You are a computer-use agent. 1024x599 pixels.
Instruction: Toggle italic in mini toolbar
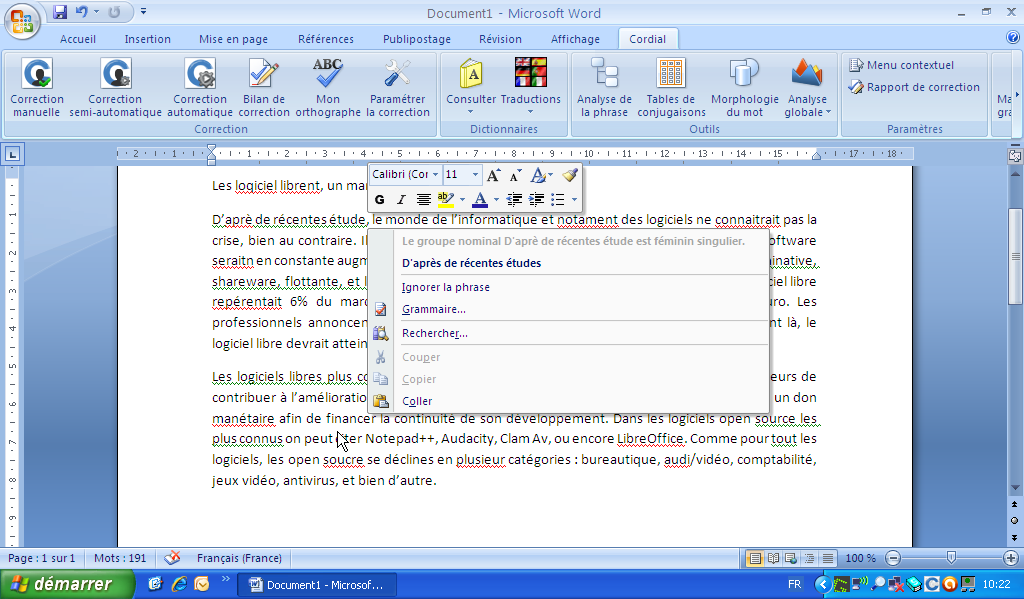pos(401,199)
